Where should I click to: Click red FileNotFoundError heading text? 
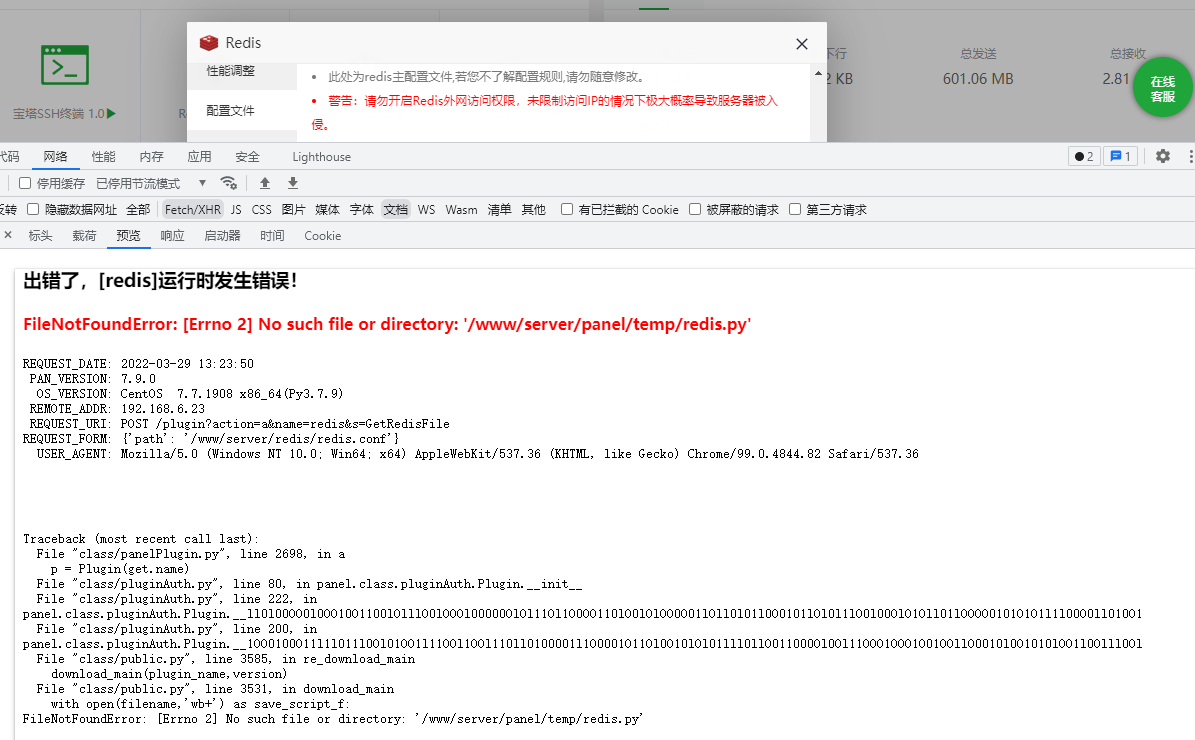coord(387,324)
